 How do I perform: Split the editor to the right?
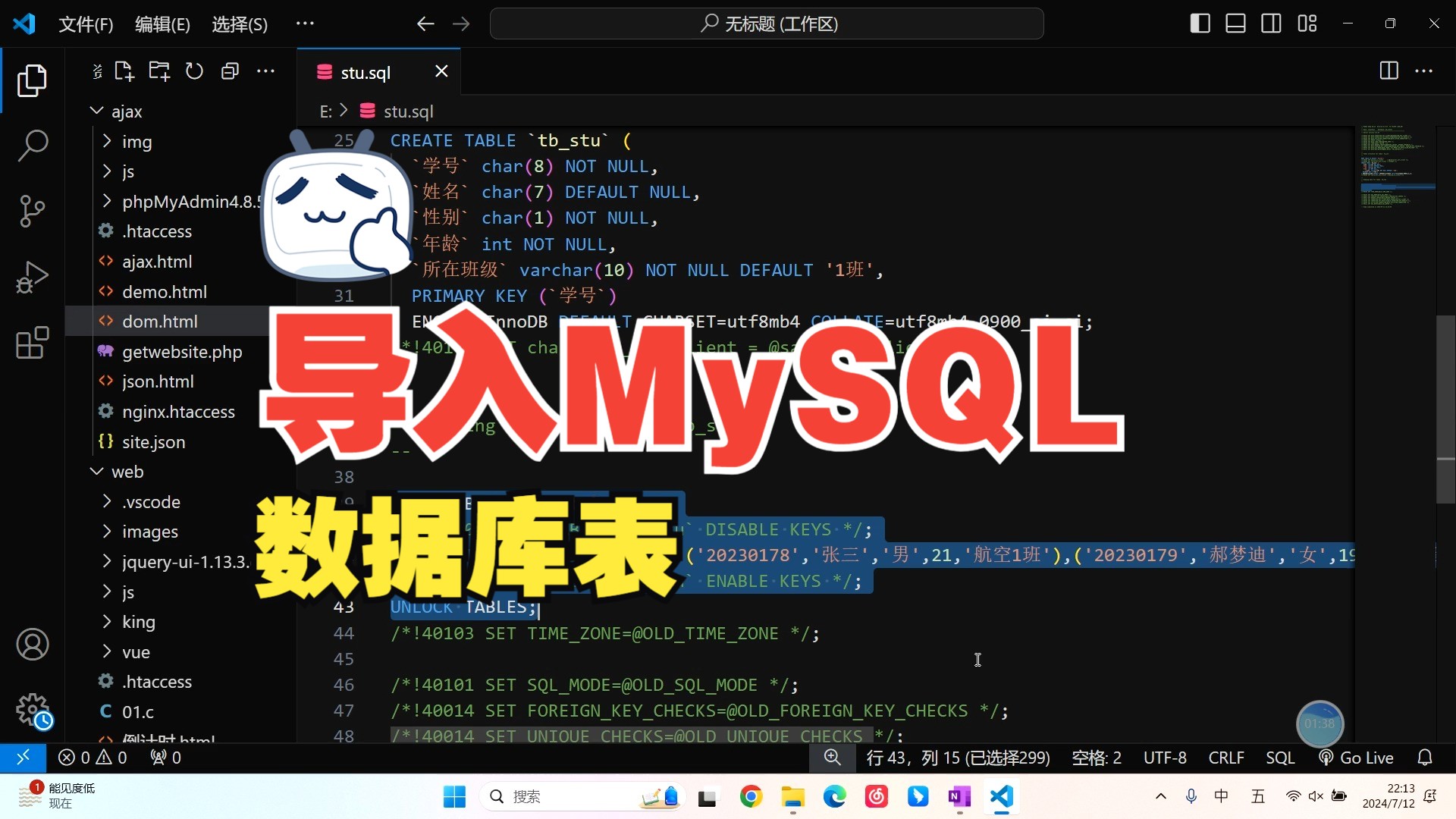point(1389,71)
